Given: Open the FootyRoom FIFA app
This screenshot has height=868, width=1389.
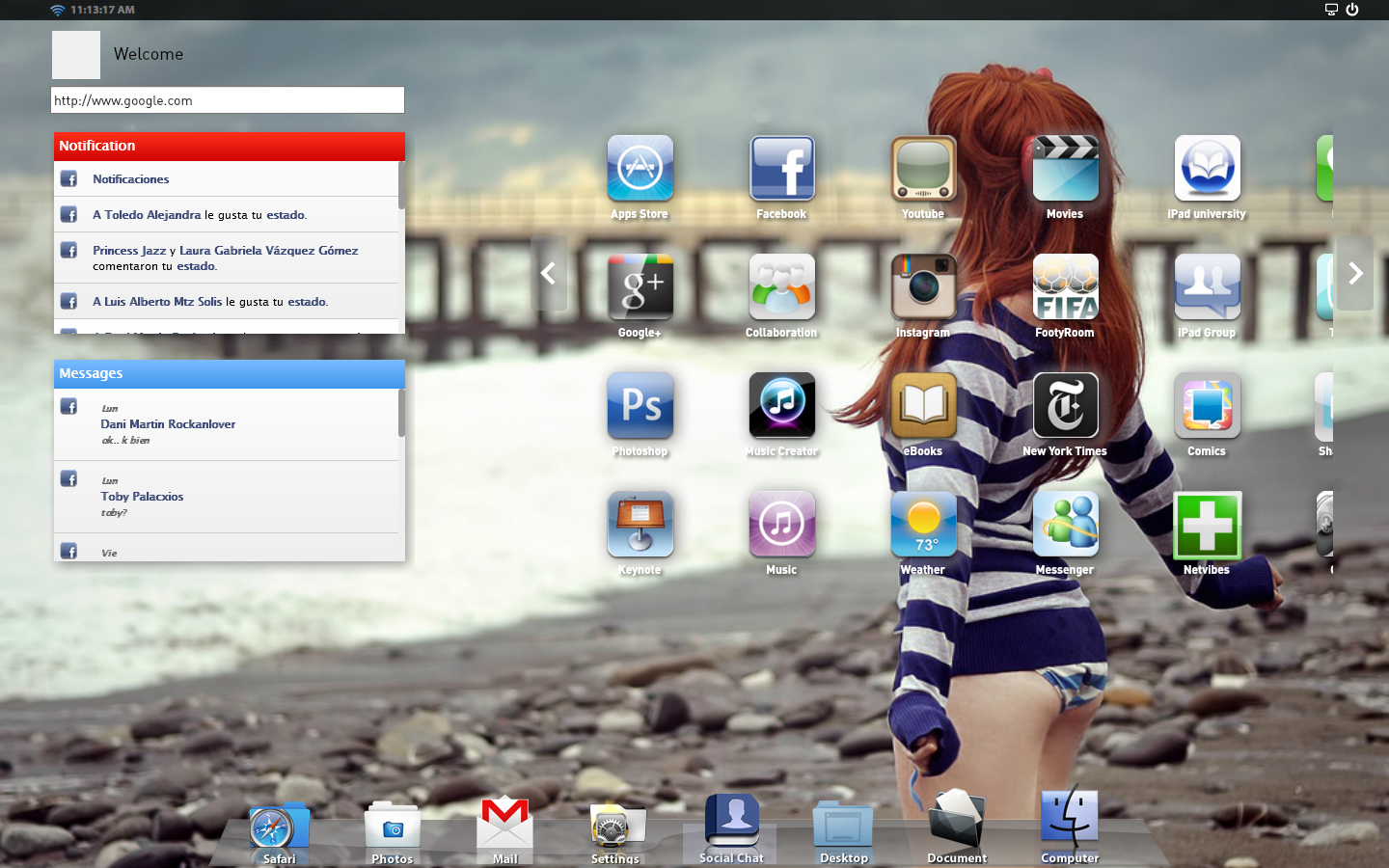Looking at the screenshot, I should coord(1065,286).
